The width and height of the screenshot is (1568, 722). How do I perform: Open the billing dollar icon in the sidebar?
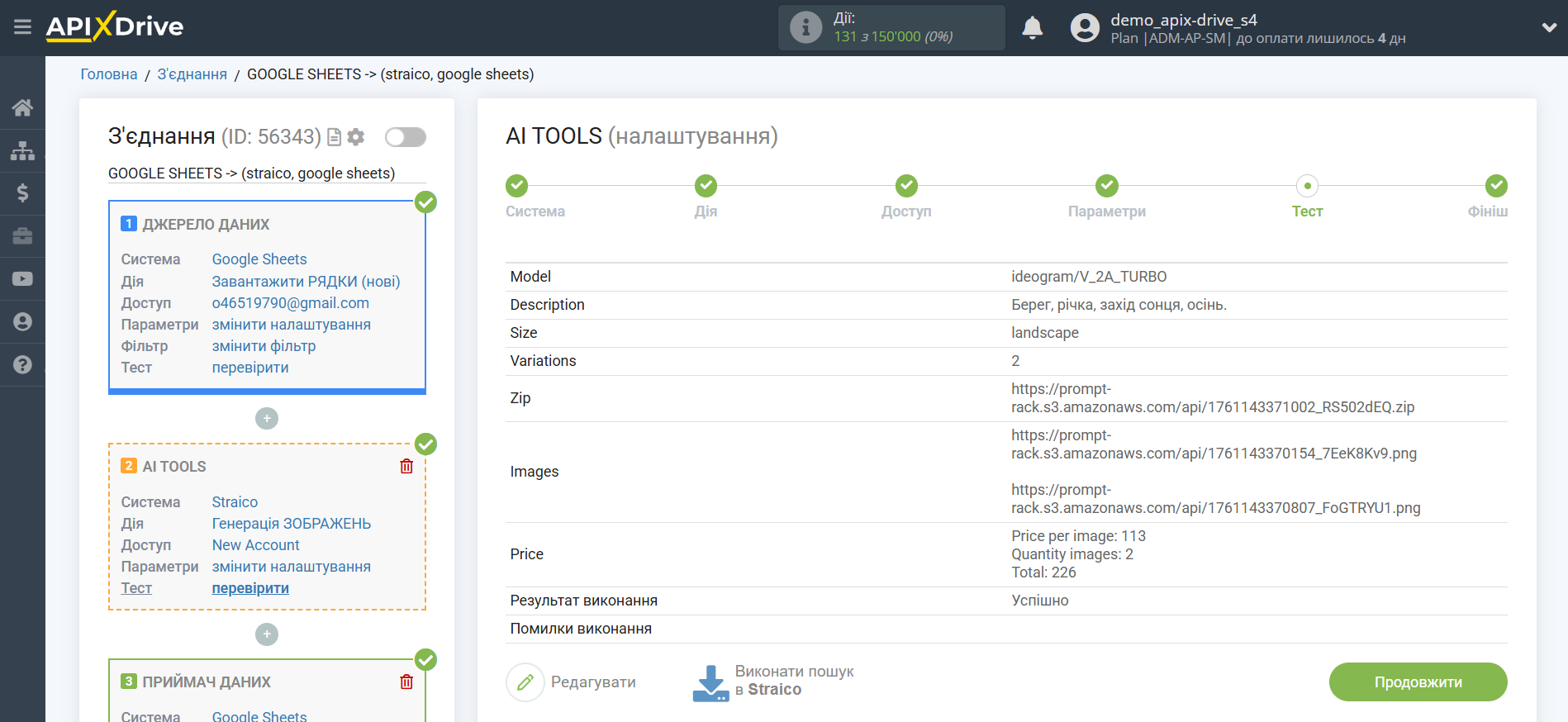click(x=22, y=193)
